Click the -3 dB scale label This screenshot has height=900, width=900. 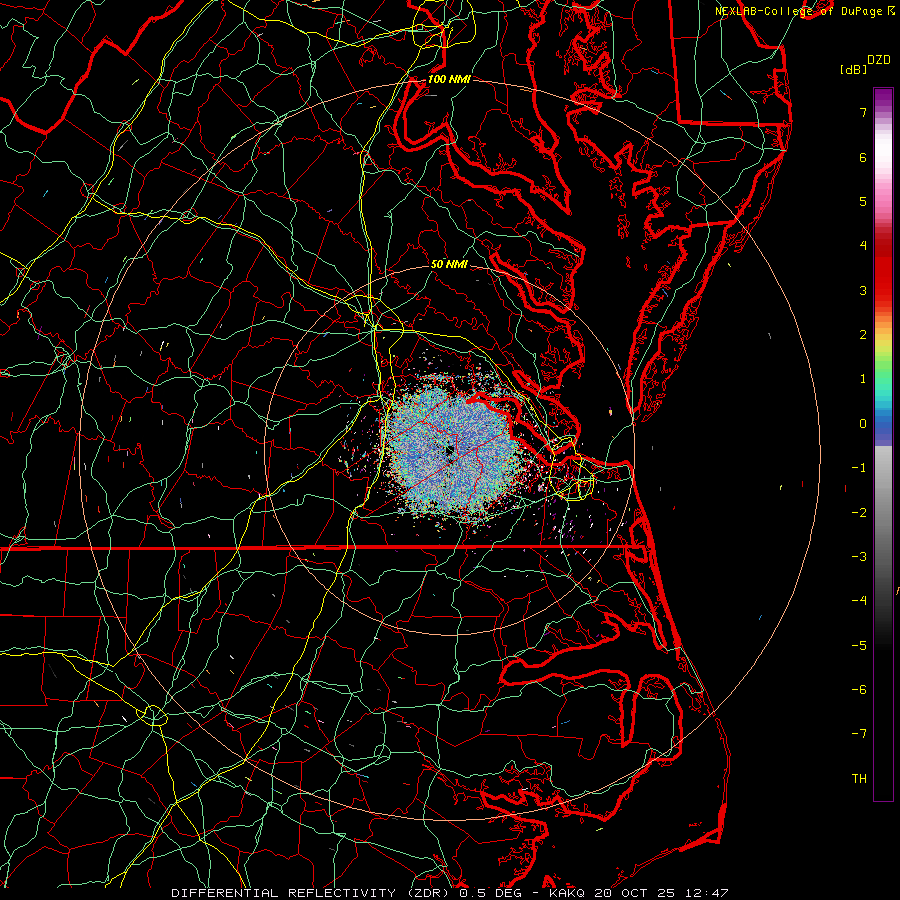pyautogui.click(x=859, y=557)
